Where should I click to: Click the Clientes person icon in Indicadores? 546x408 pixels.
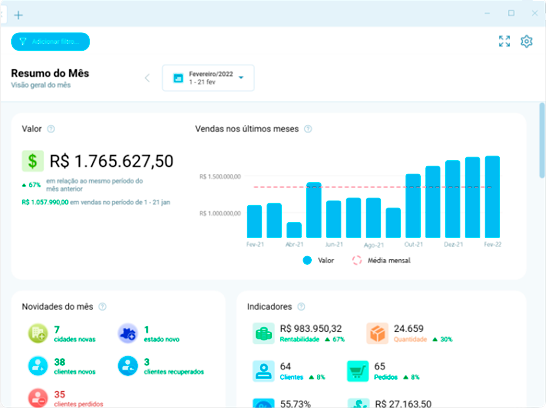point(264,371)
